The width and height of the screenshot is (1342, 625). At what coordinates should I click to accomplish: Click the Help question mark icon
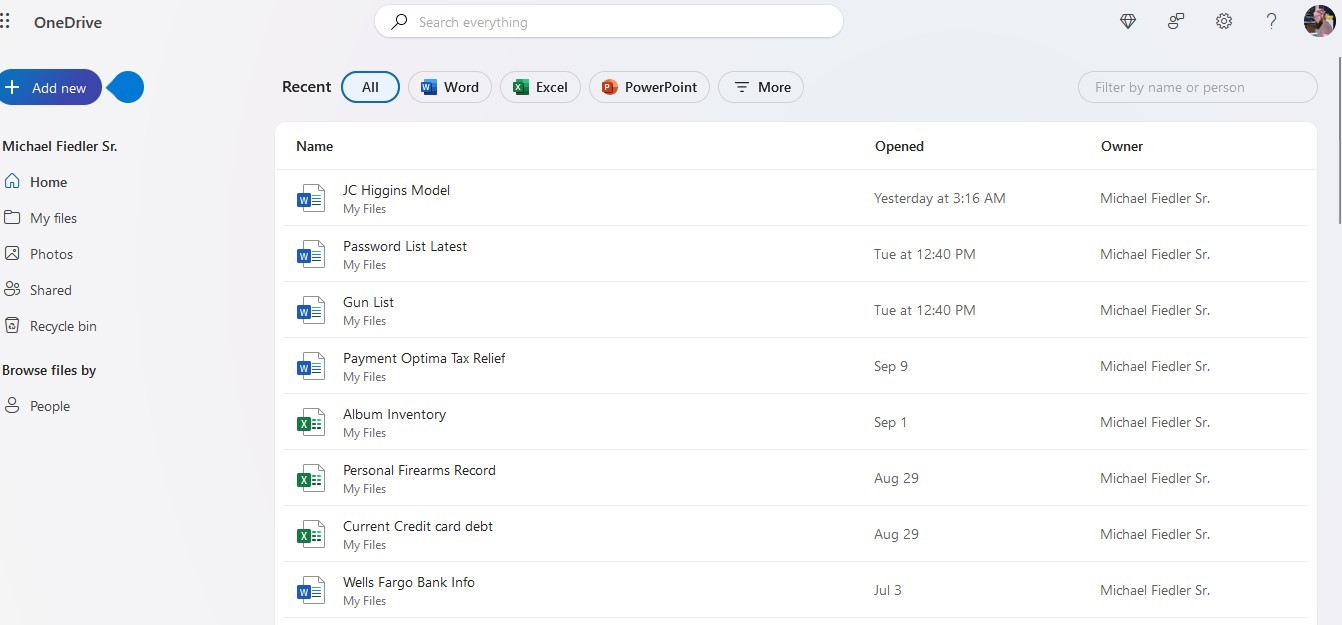point(1272,21)
